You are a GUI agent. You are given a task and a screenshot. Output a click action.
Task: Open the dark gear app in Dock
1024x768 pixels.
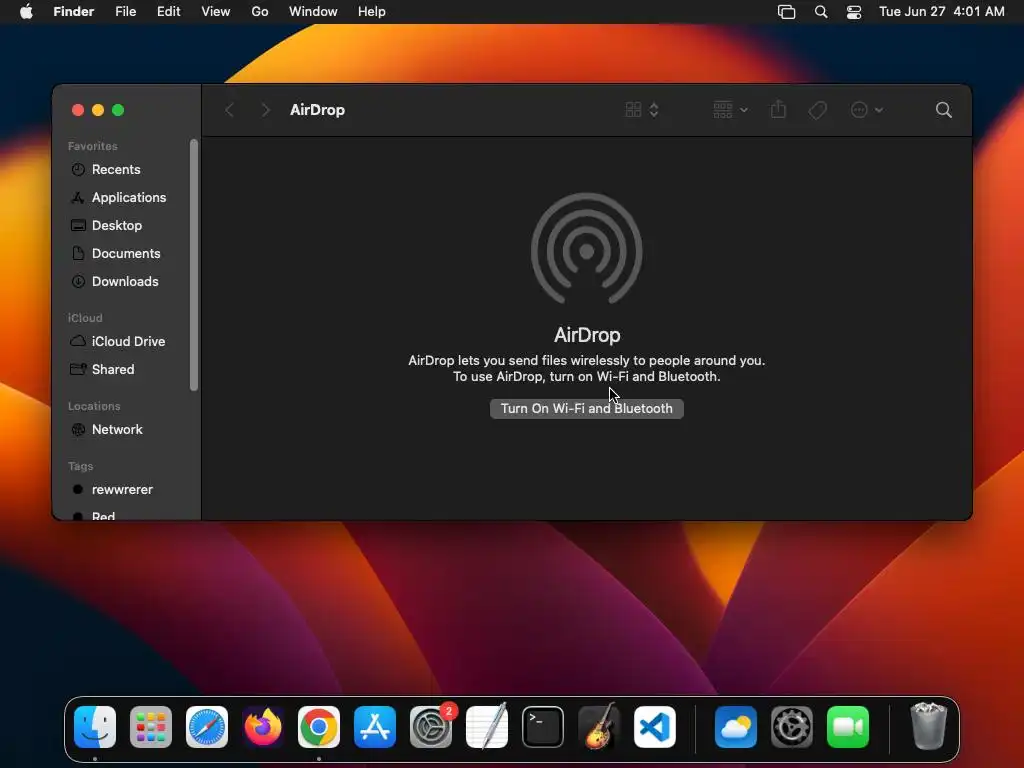[x=792, y=727]
